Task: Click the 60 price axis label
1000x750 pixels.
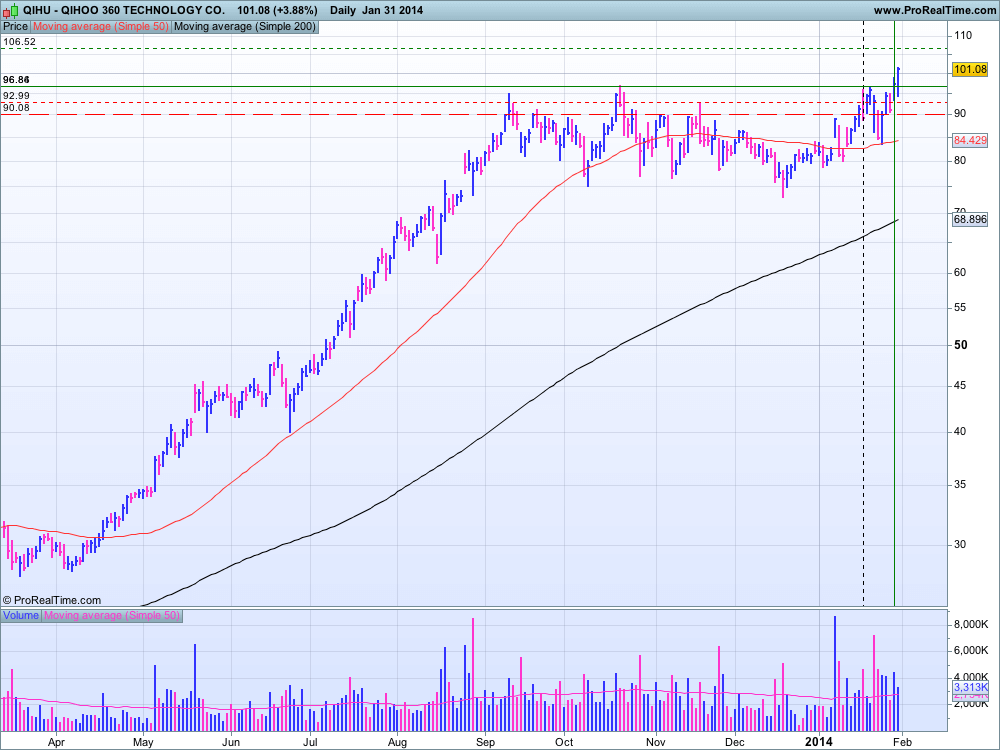Action: coord(960,272)
